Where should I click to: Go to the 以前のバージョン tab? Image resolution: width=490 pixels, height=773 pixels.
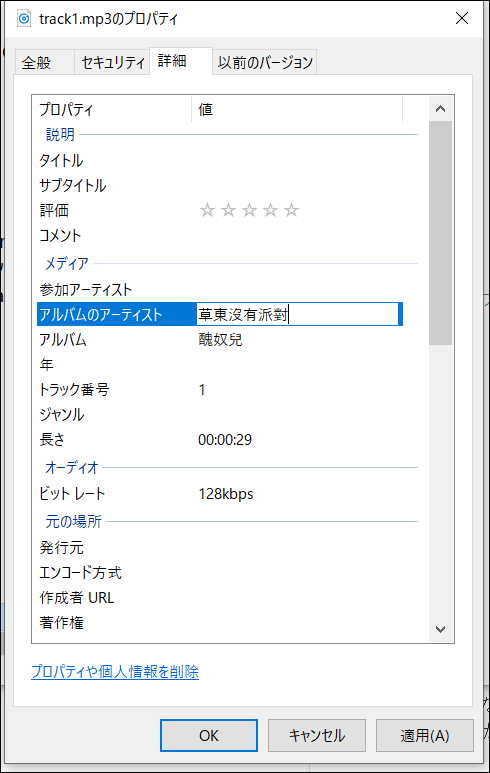265,63
